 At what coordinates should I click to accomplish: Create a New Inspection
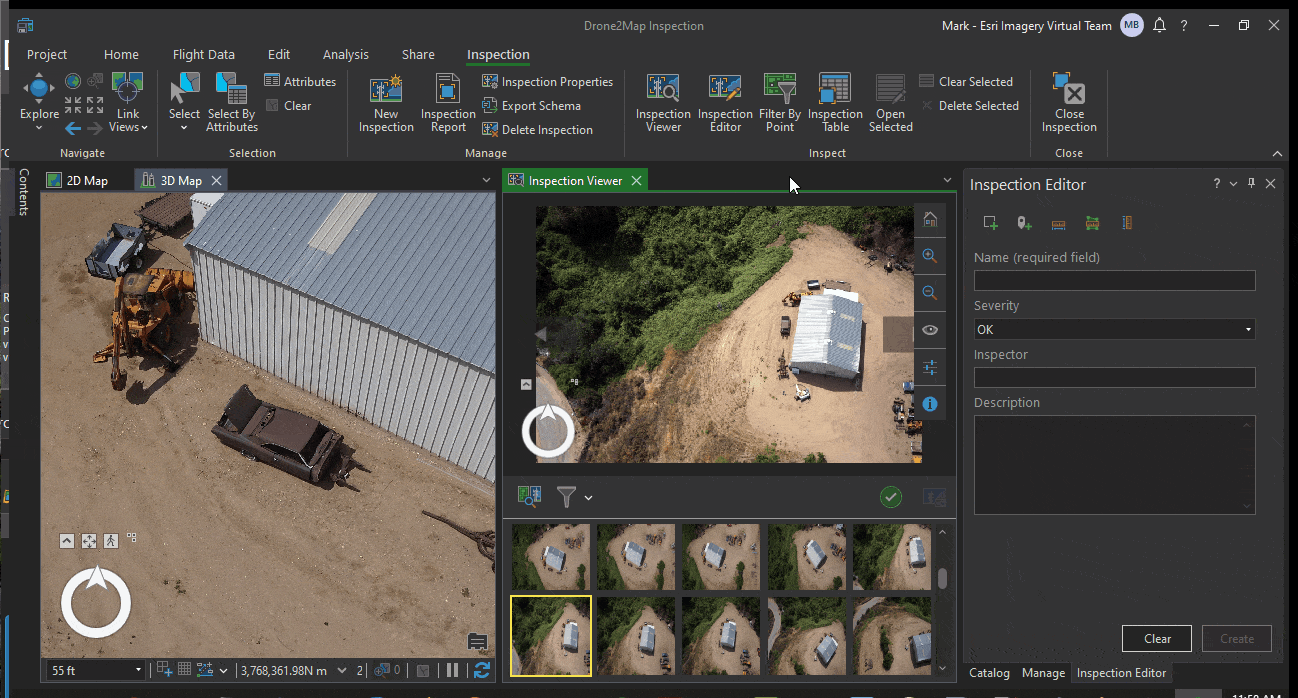point(386,101)
